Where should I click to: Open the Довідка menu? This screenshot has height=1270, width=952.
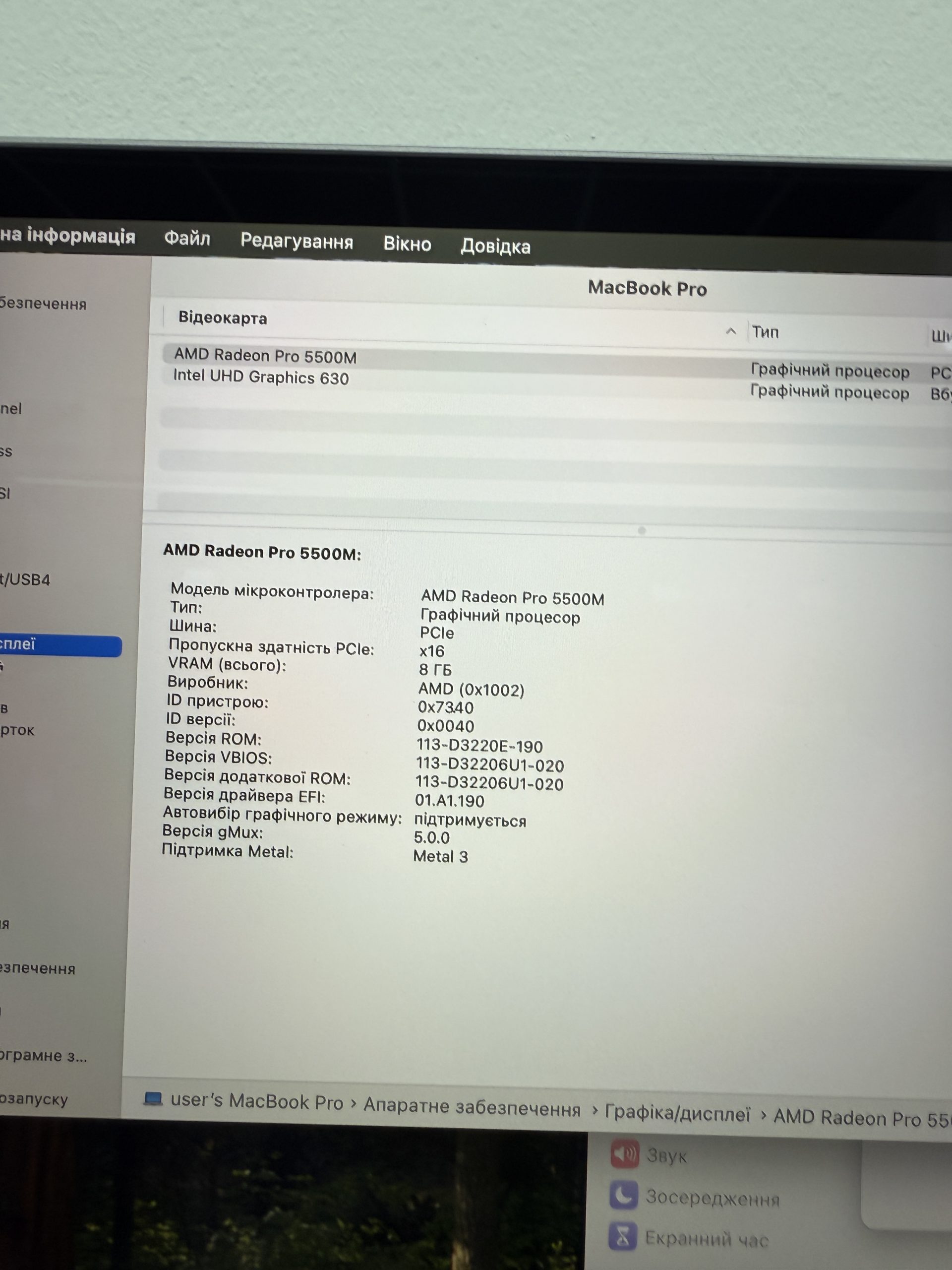(x=496, y=246)
